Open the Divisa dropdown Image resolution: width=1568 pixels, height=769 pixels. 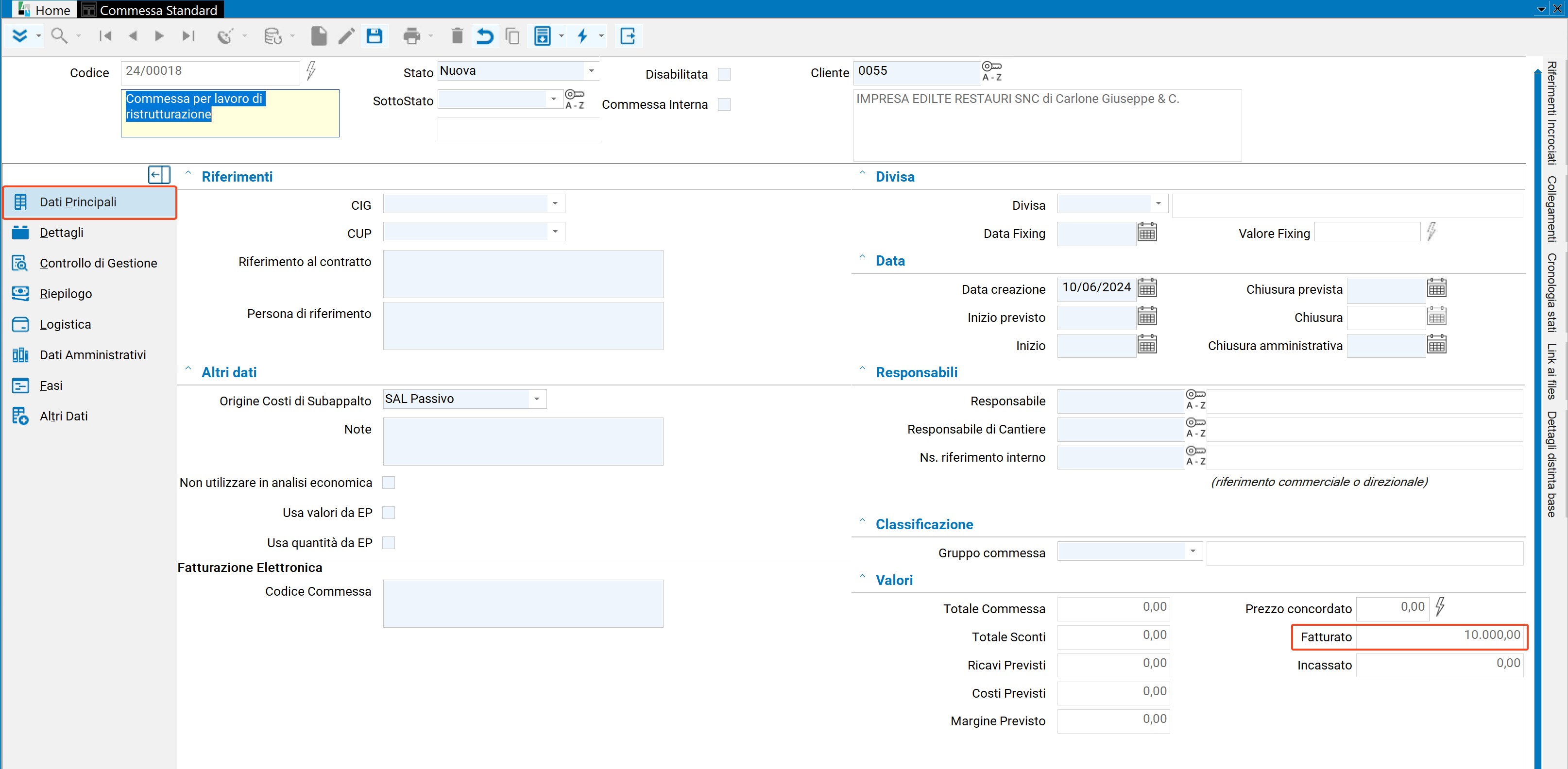1159,203
